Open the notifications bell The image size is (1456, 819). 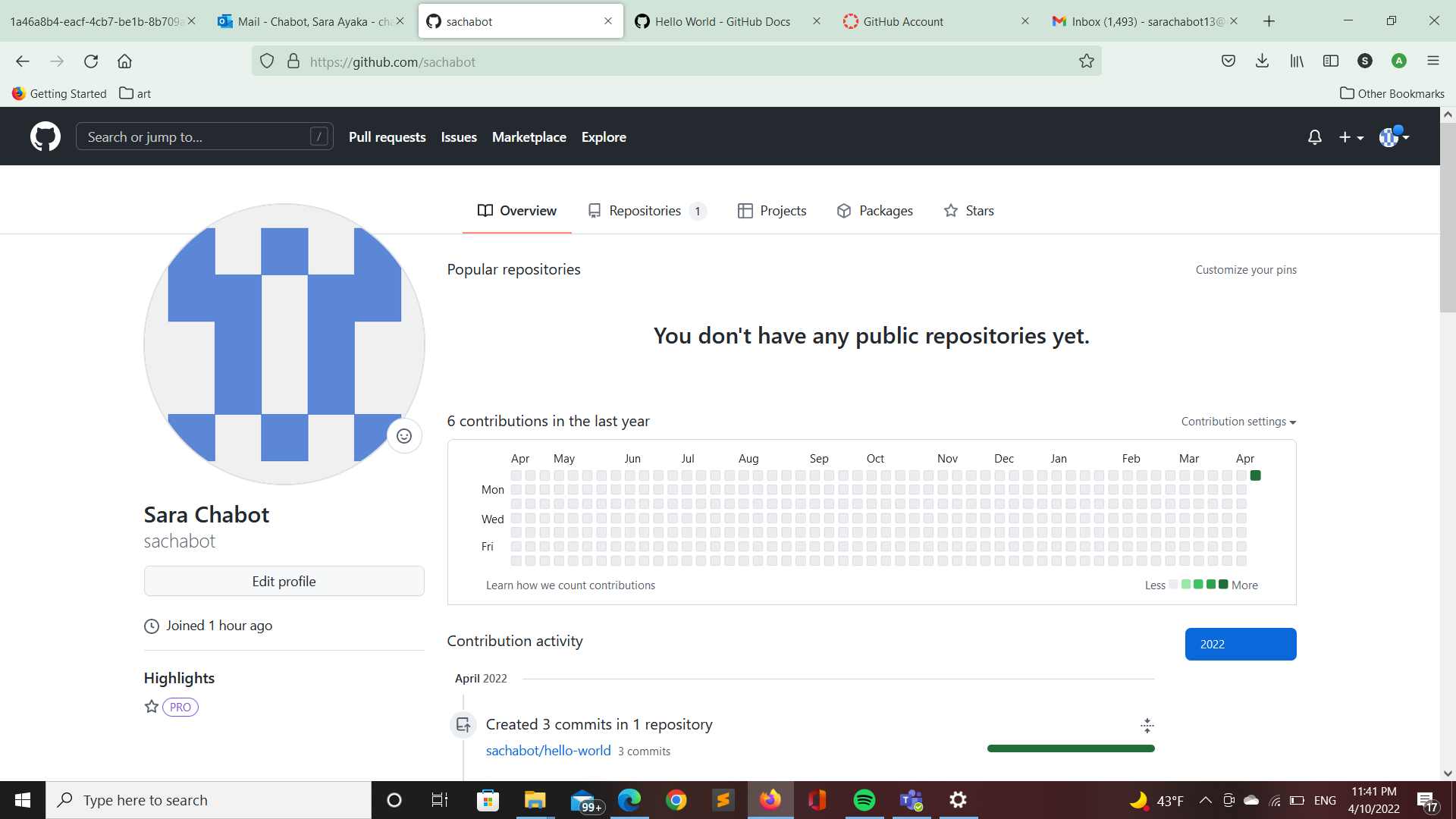click(1314, 137)
